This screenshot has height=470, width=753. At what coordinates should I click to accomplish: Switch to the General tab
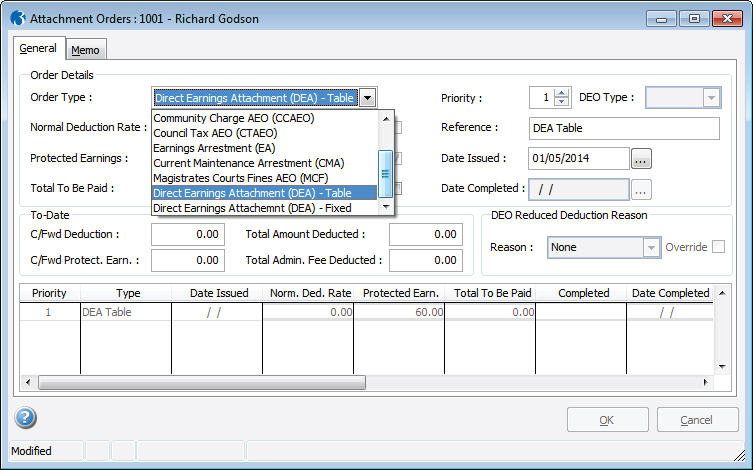38,48
